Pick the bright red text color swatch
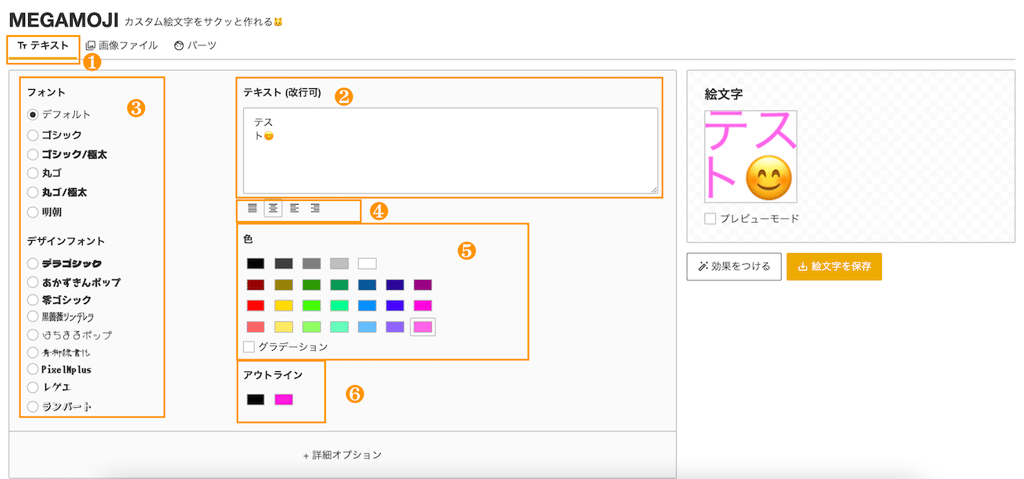The height and width of the screenshot is (479, 1024). [x=255, y=306]
